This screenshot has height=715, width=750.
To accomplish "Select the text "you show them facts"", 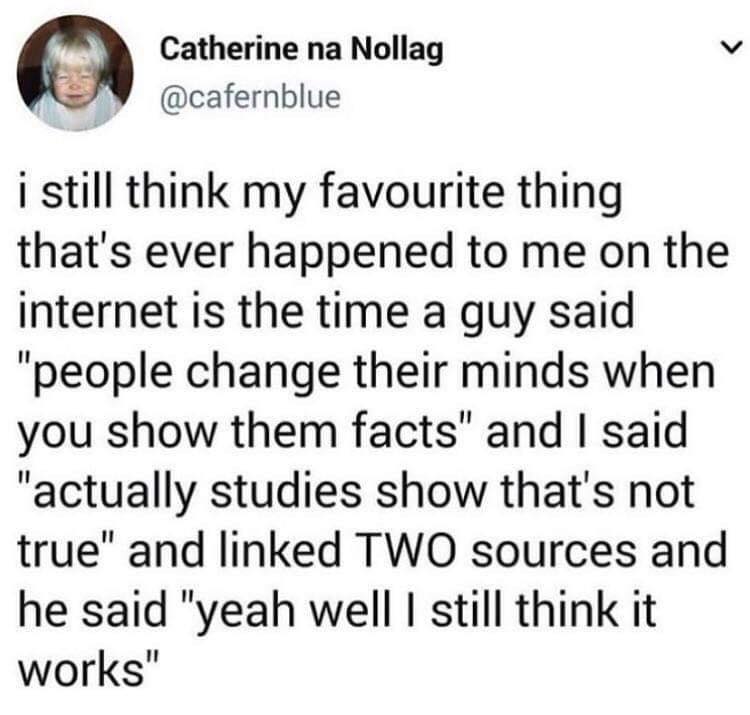I will 229,433.
